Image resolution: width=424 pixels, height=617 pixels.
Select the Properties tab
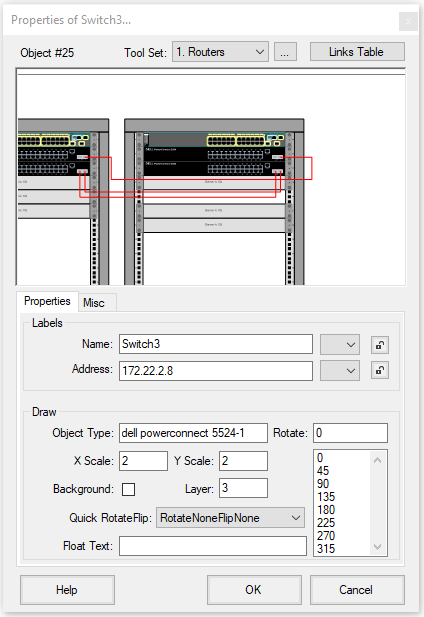(47, 301)
